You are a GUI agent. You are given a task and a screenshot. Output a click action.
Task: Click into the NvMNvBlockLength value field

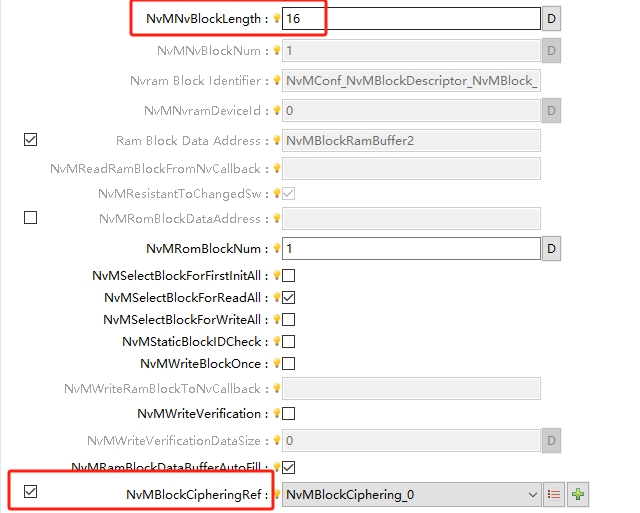coord(410,18)
